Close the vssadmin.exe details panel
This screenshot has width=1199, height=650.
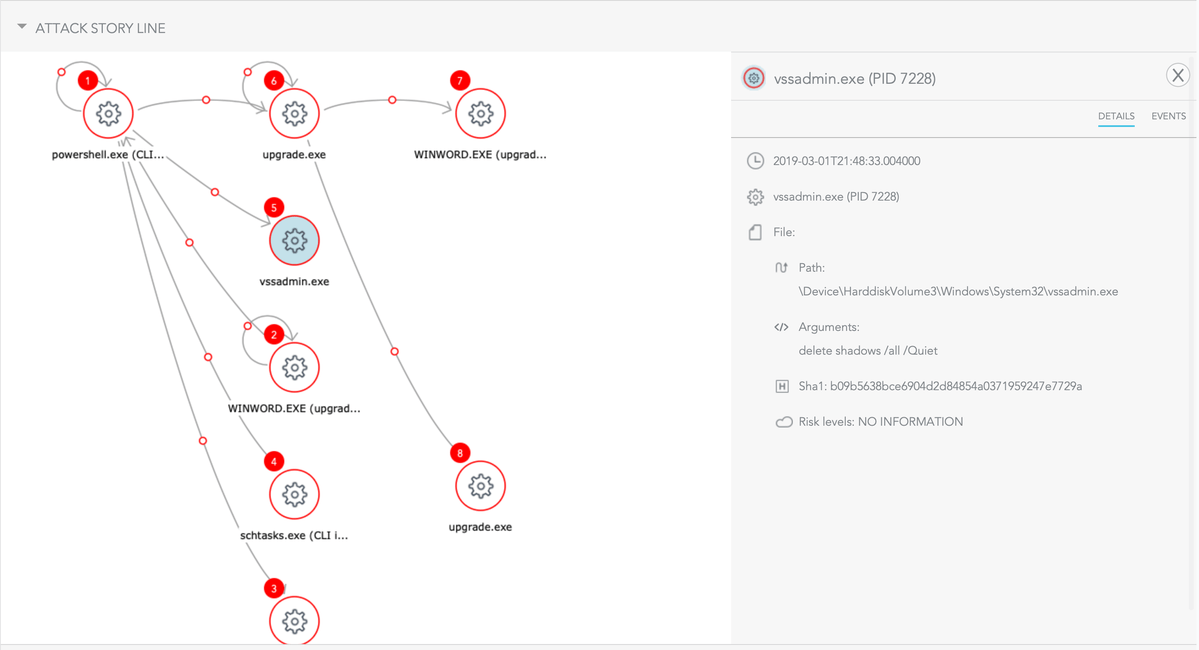pyautogui.click(x=1178, y=75)
